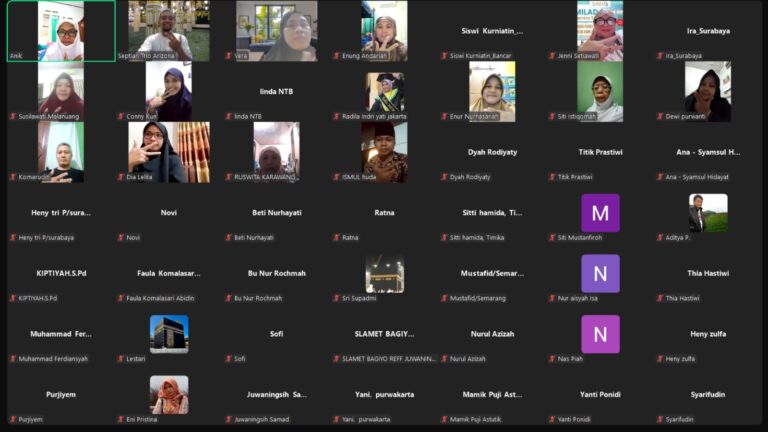Click the large 'Thia Hastiwi' name text
Image resolution: width=768 pixels, height=432 pixels.
tap(708, 273)
